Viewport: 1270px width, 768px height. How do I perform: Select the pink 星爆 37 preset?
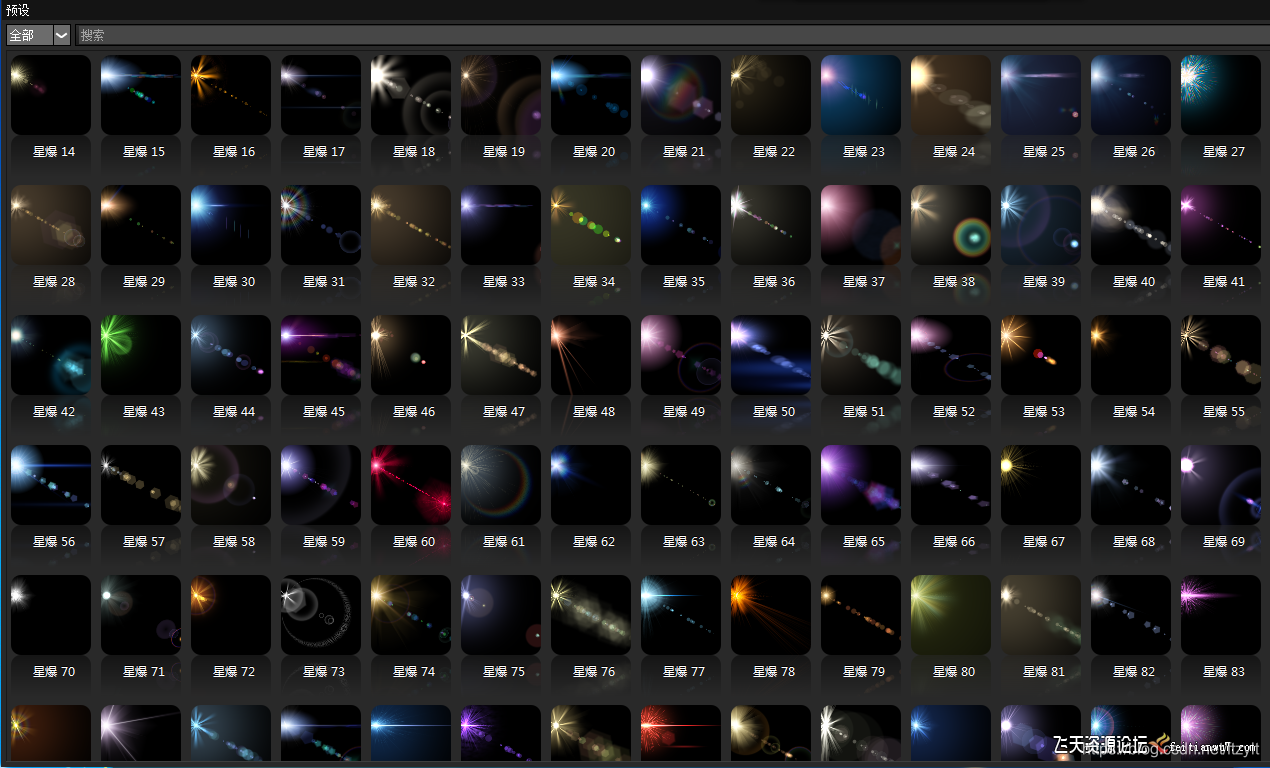pyautogui.click(x=861, y=225)
